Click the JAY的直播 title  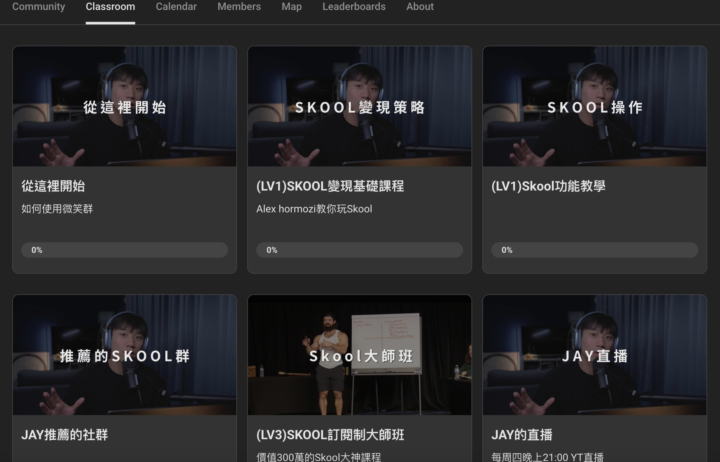522,435
